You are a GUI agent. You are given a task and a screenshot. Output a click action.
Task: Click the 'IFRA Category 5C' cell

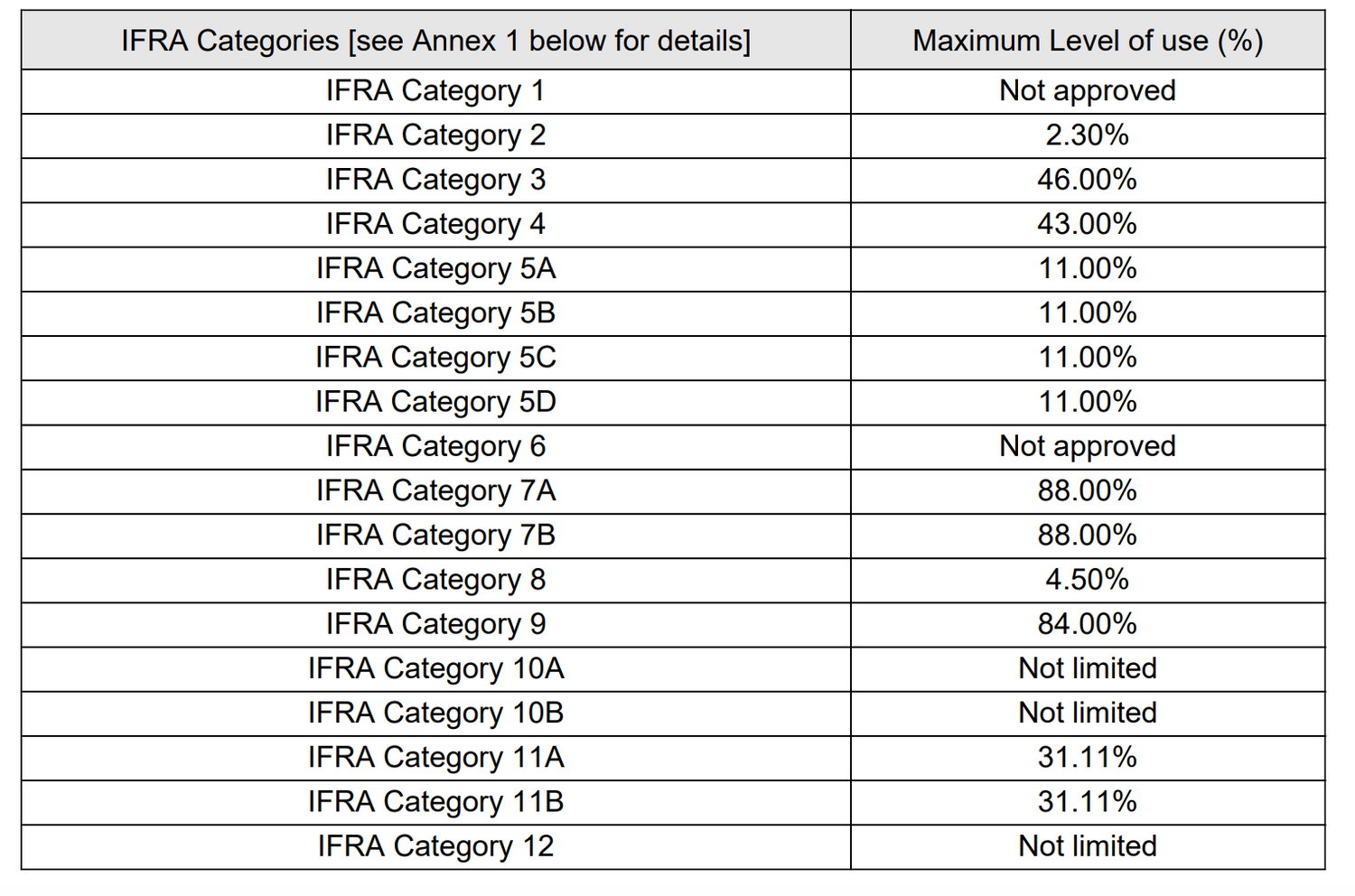pos(435,358)
